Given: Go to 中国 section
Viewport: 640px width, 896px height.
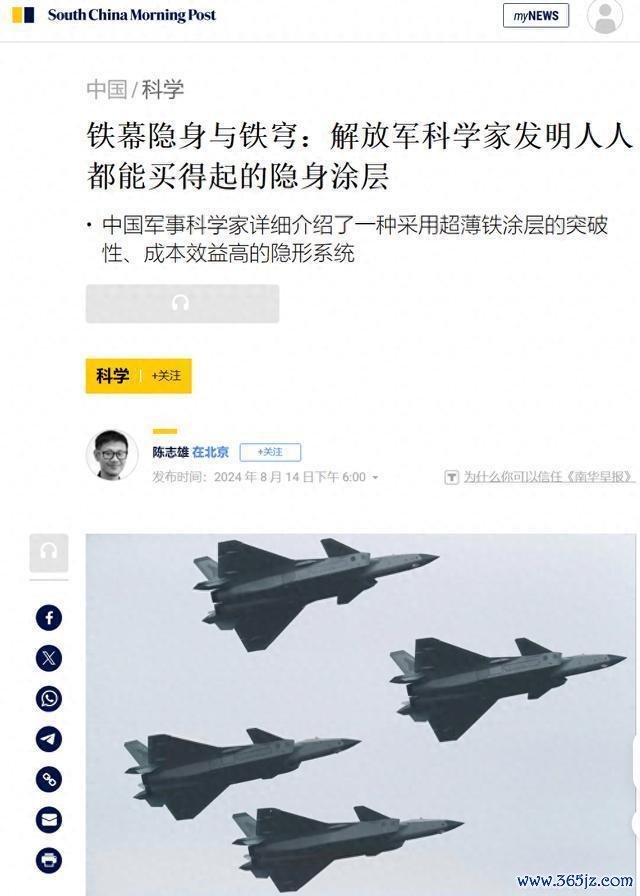Looking at the screenshot, I should [x=107, y=89].
